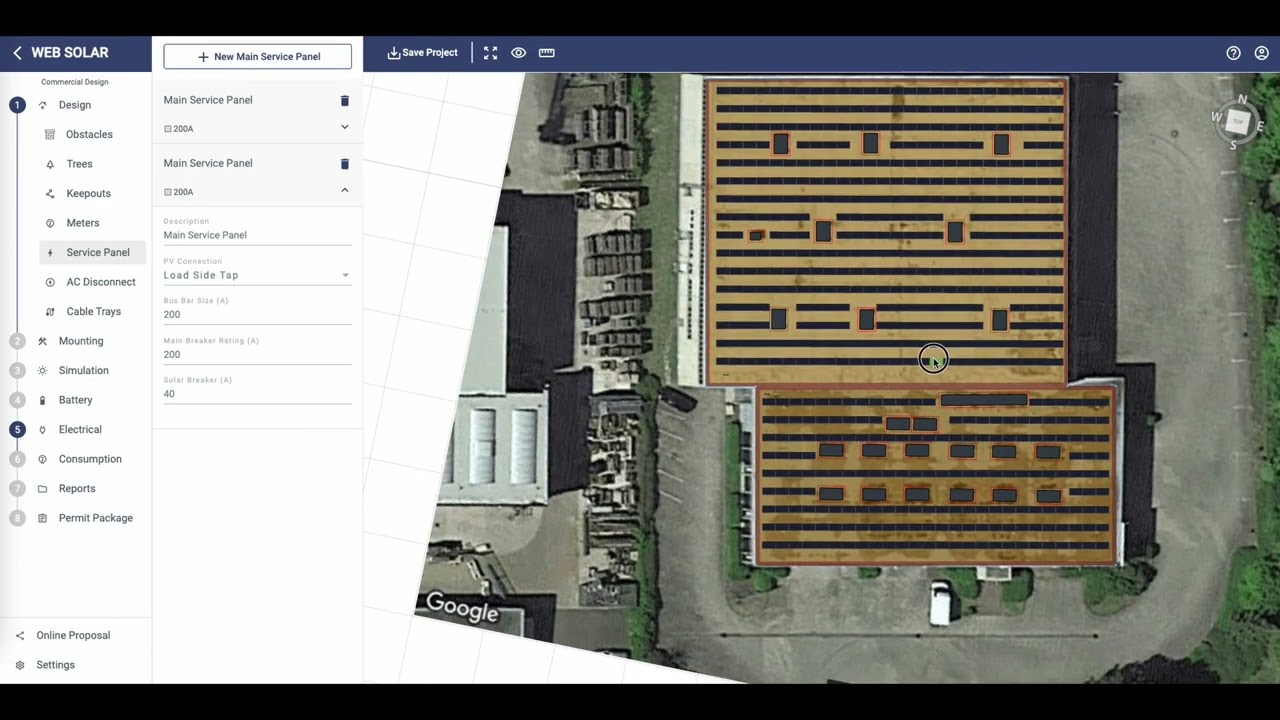Delete the second Main Service Panel
Image resolution: width=1280 pixels, height=720 pixels.
(345, 163)
